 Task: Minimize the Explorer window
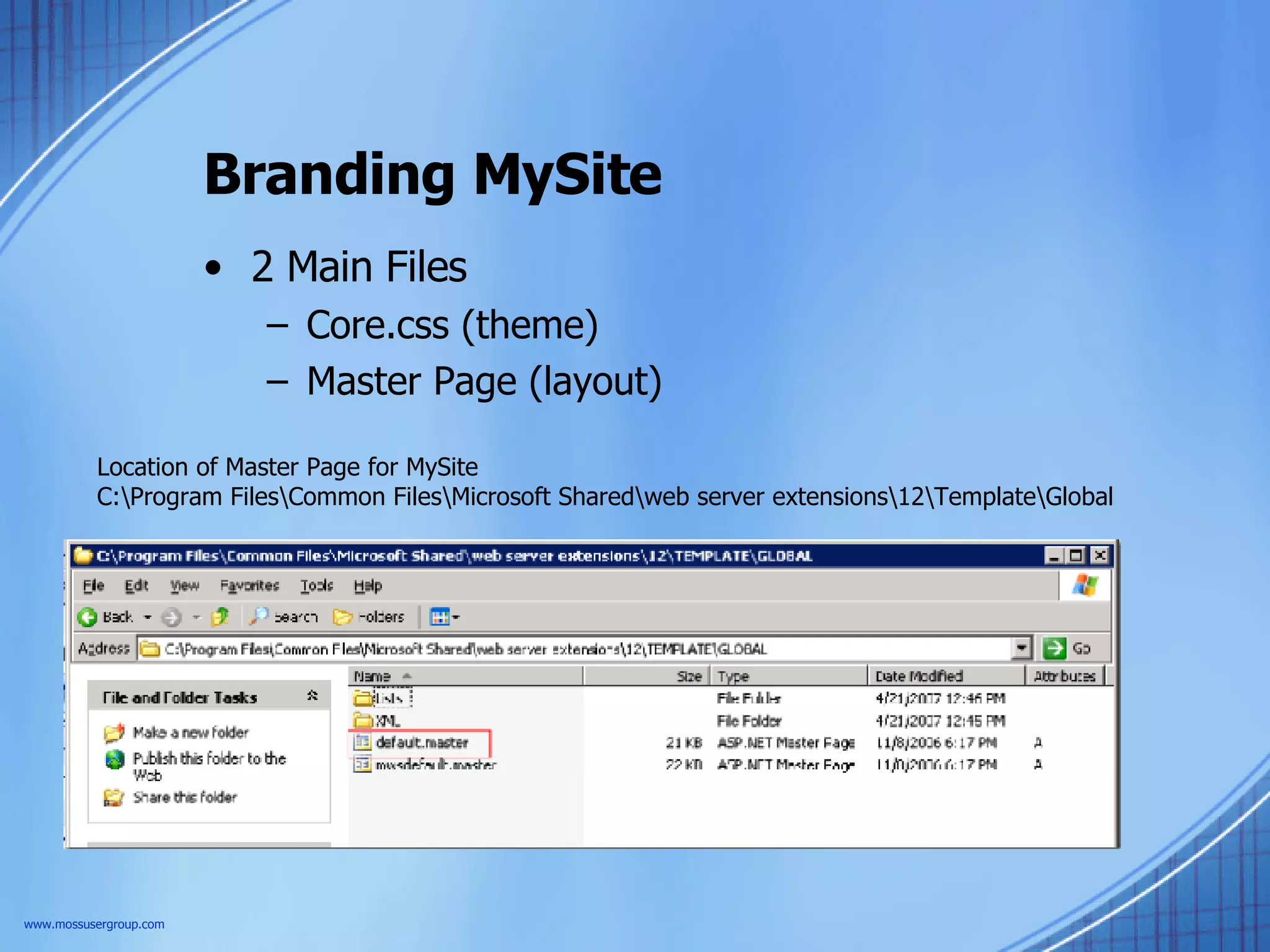click(x=1054, y=555)
